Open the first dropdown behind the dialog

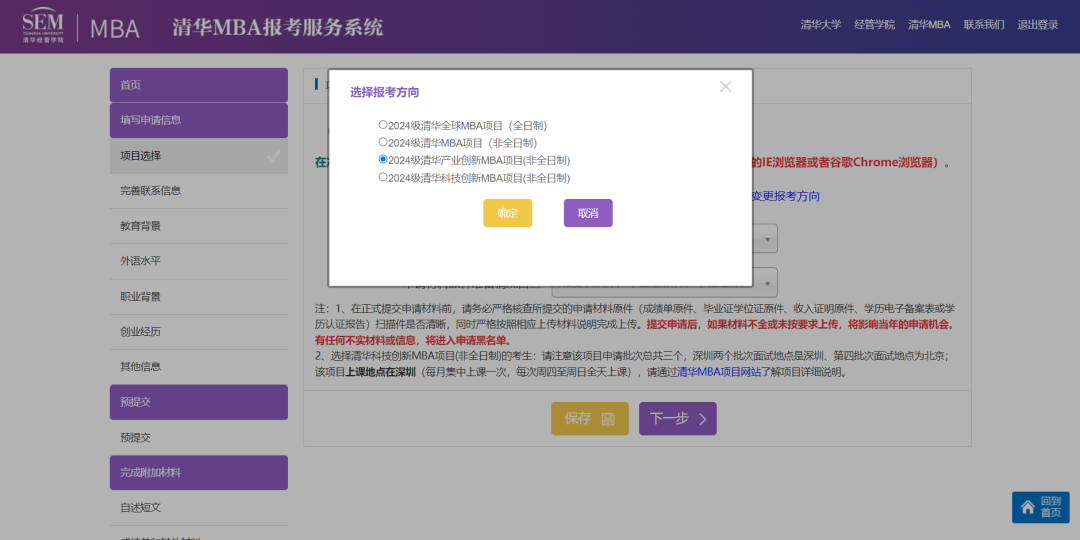(x=765, y=239)
